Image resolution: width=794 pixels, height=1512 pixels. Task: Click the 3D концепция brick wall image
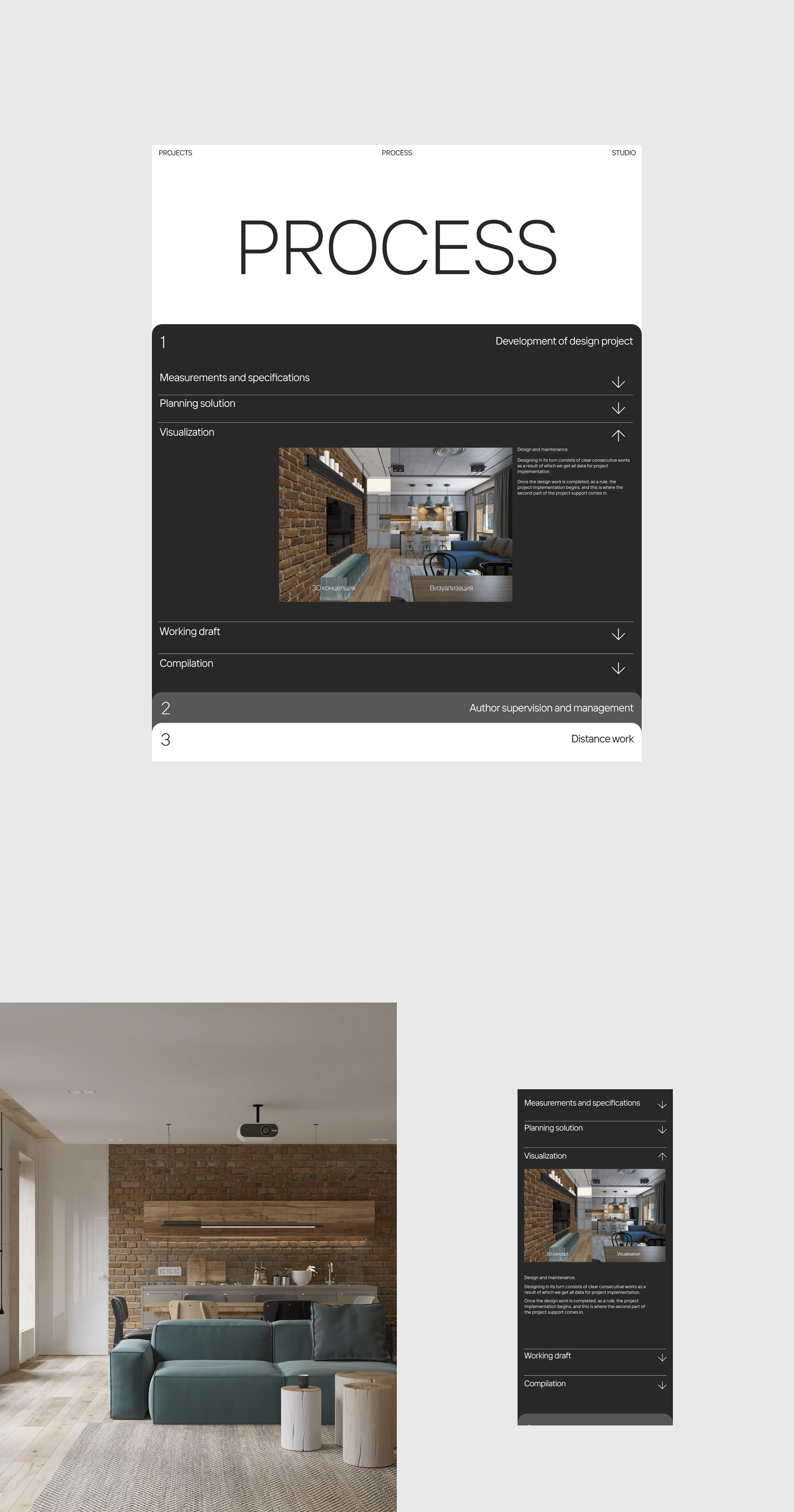coord(334,524)
